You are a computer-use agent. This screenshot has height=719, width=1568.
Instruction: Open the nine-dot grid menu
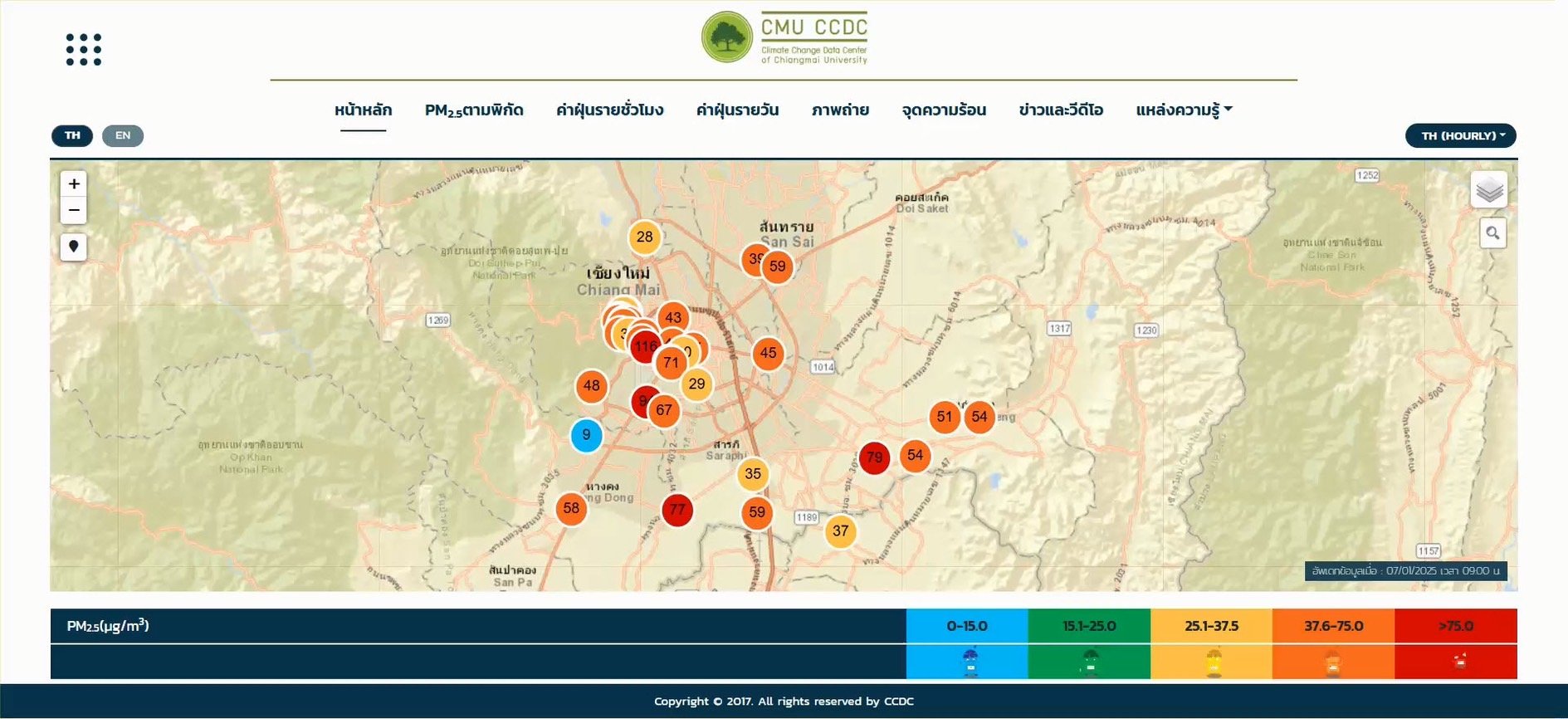83,50
